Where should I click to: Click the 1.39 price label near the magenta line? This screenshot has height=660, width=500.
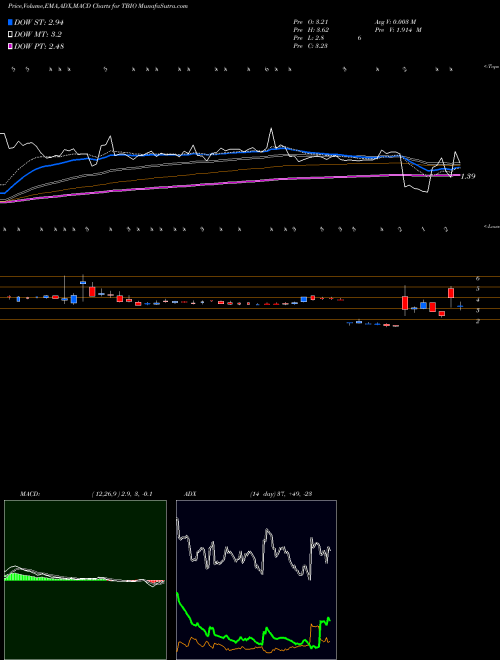[x=468, y=176]
